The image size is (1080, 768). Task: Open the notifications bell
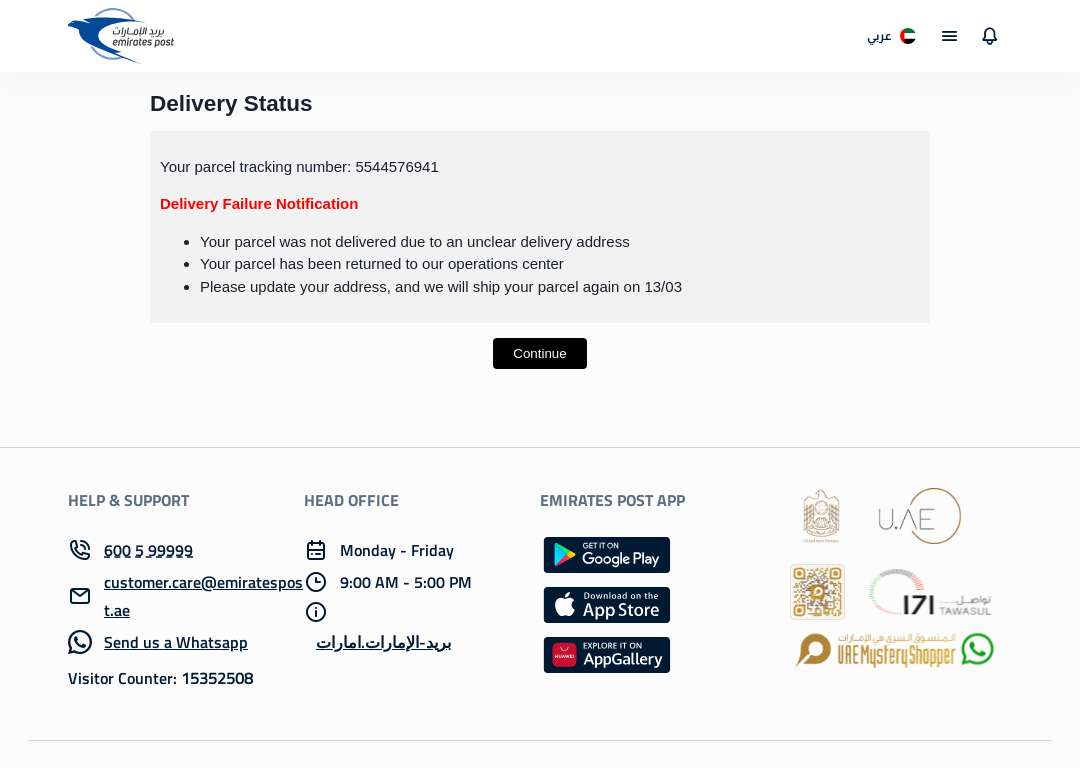(x=989, y=36)
